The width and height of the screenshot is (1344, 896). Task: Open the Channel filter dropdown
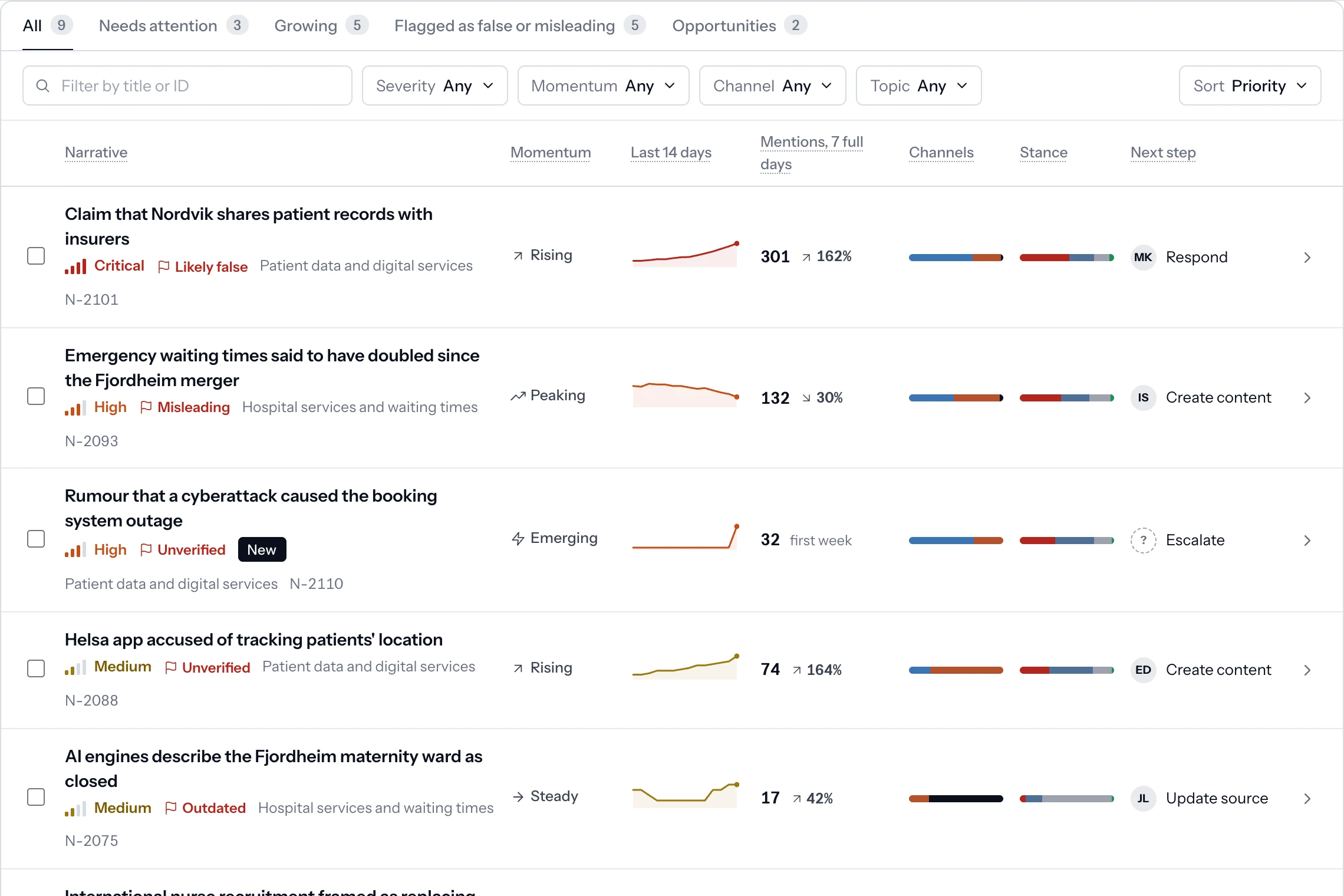coord(772,86)
